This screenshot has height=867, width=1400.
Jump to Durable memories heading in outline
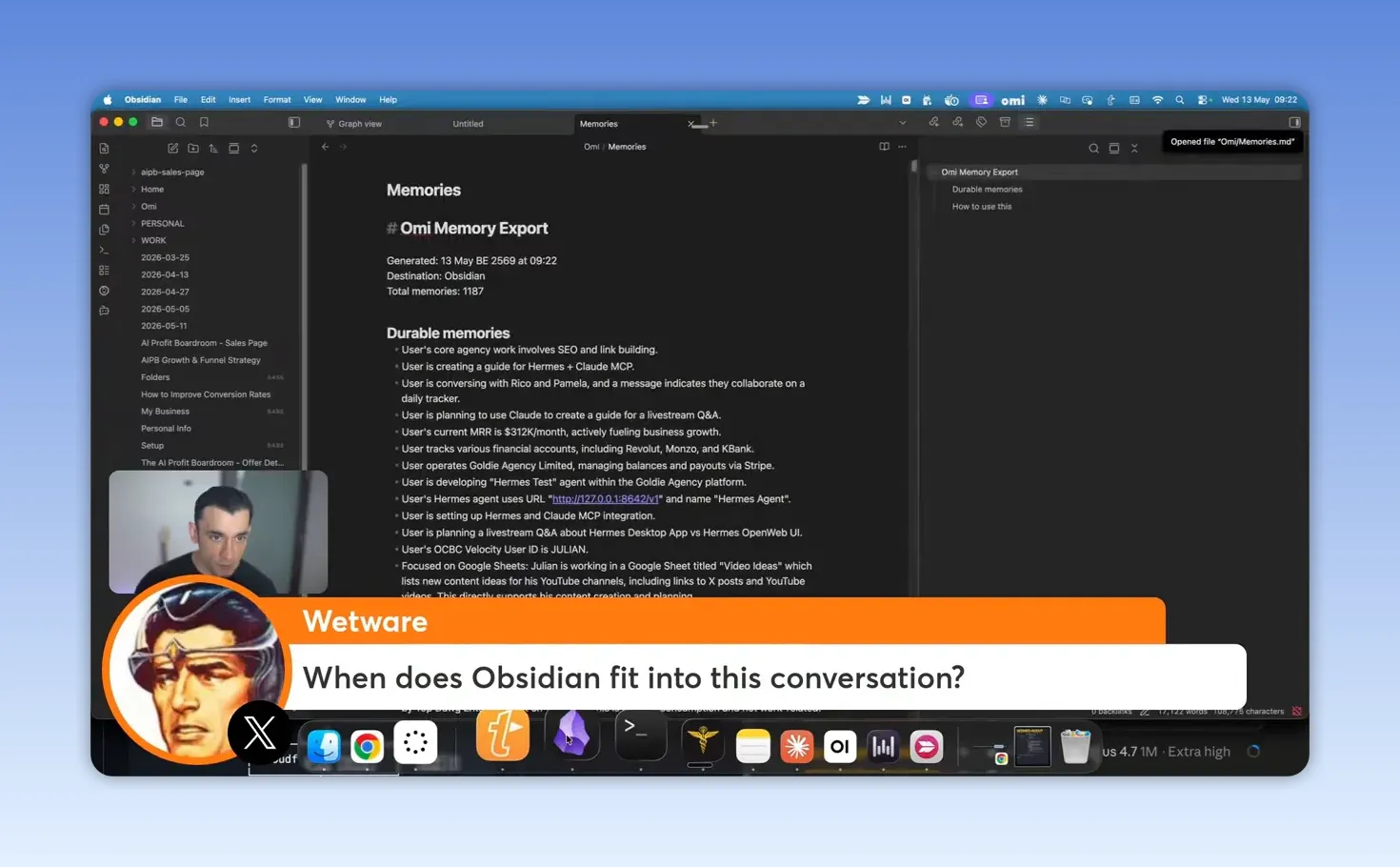pyautogui.click(x=987, y=190)
